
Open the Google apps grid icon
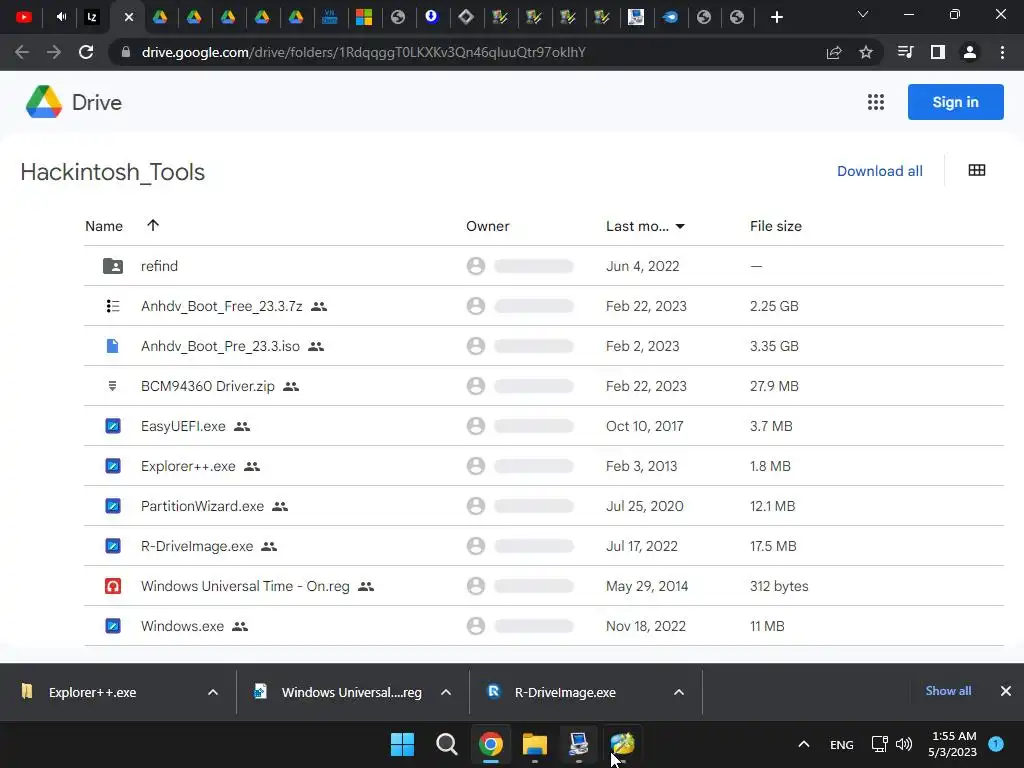pyautogui.click(x=876, y=102)
